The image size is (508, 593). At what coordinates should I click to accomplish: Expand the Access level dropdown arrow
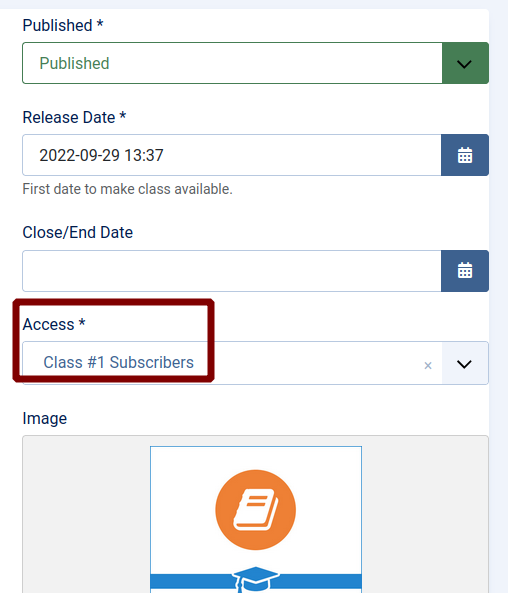point(465,363)
